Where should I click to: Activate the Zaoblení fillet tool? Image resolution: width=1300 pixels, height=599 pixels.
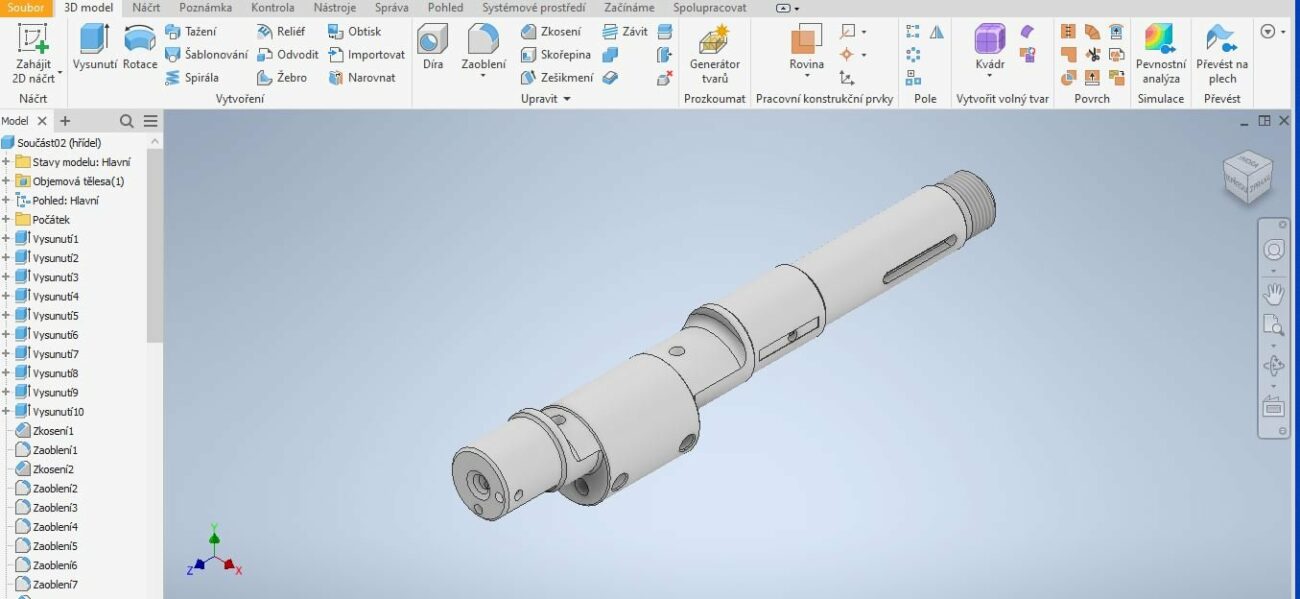[x=483, y=48]
